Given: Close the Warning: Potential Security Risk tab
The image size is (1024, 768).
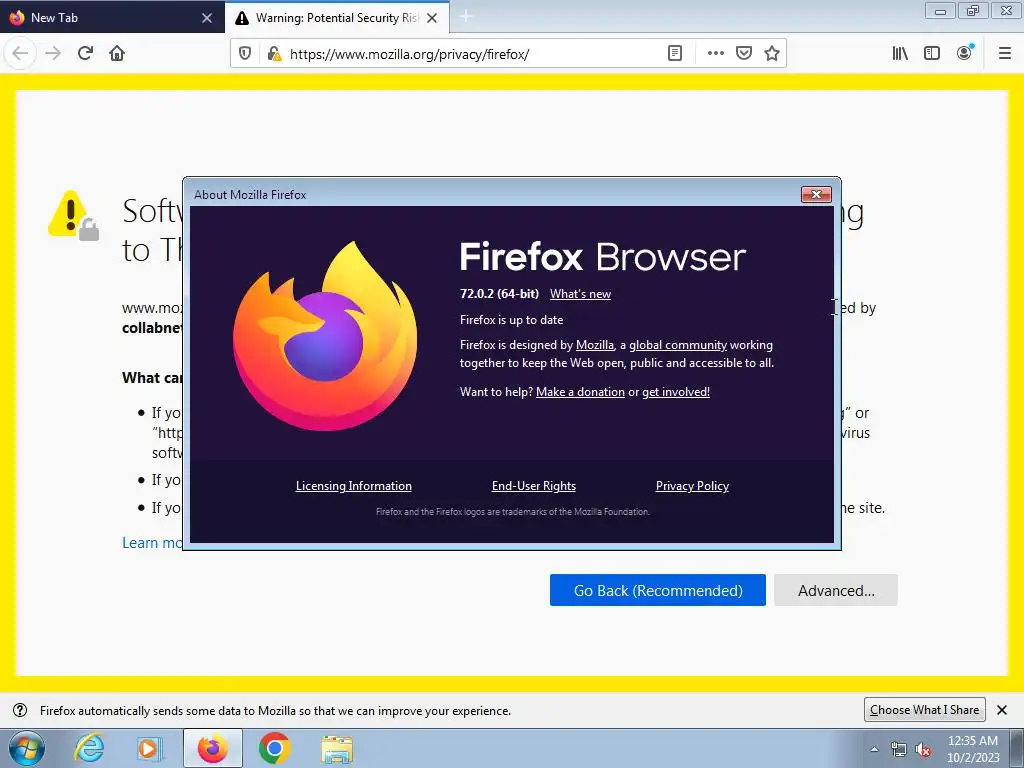Looking at the screenshot, I should tap(432, 18).
